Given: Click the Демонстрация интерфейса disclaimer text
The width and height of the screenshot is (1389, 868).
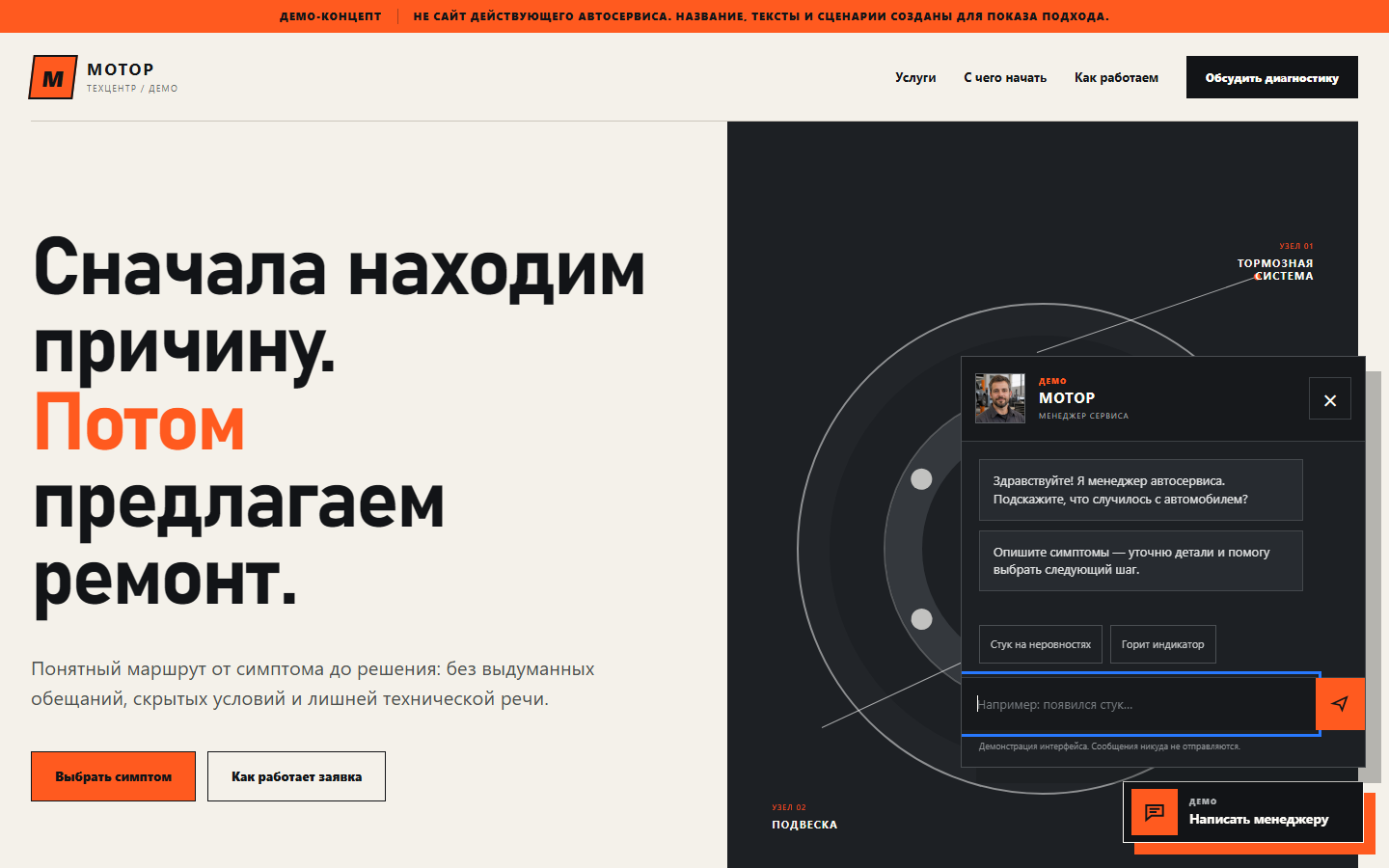Looking at the screenshot, I should [x=1109, y=746].
